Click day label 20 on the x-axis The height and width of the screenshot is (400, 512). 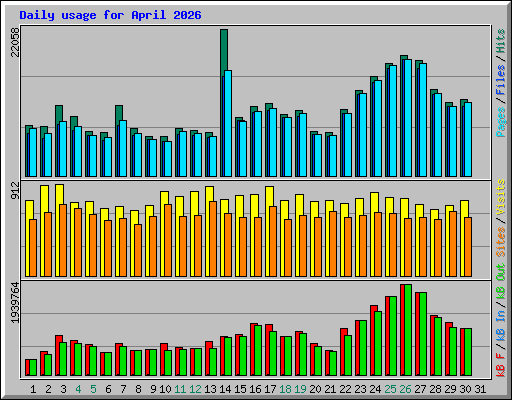(315, 389)
